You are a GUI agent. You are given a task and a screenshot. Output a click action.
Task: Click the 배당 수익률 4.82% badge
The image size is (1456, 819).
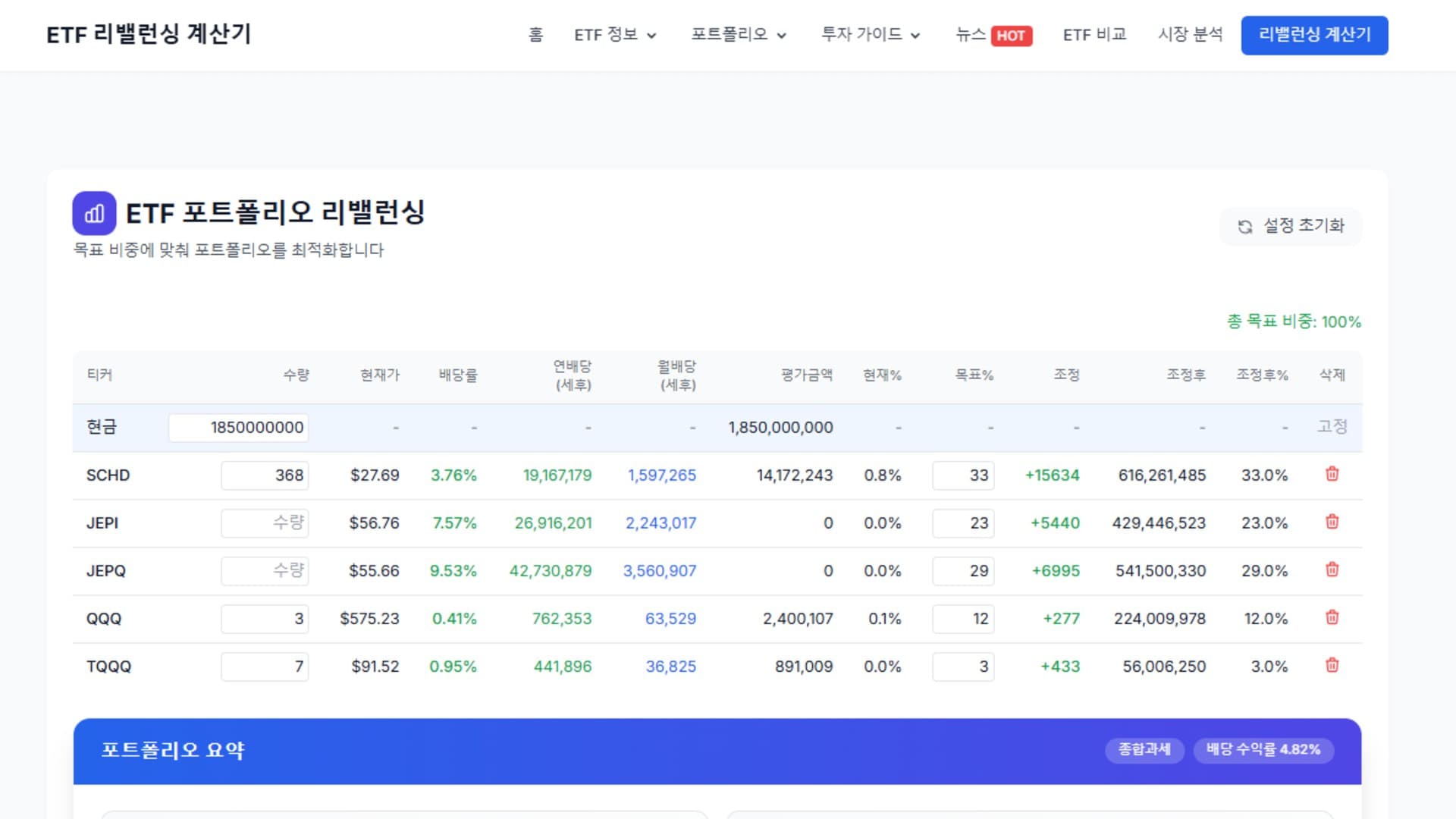(x=1263, y=750)
